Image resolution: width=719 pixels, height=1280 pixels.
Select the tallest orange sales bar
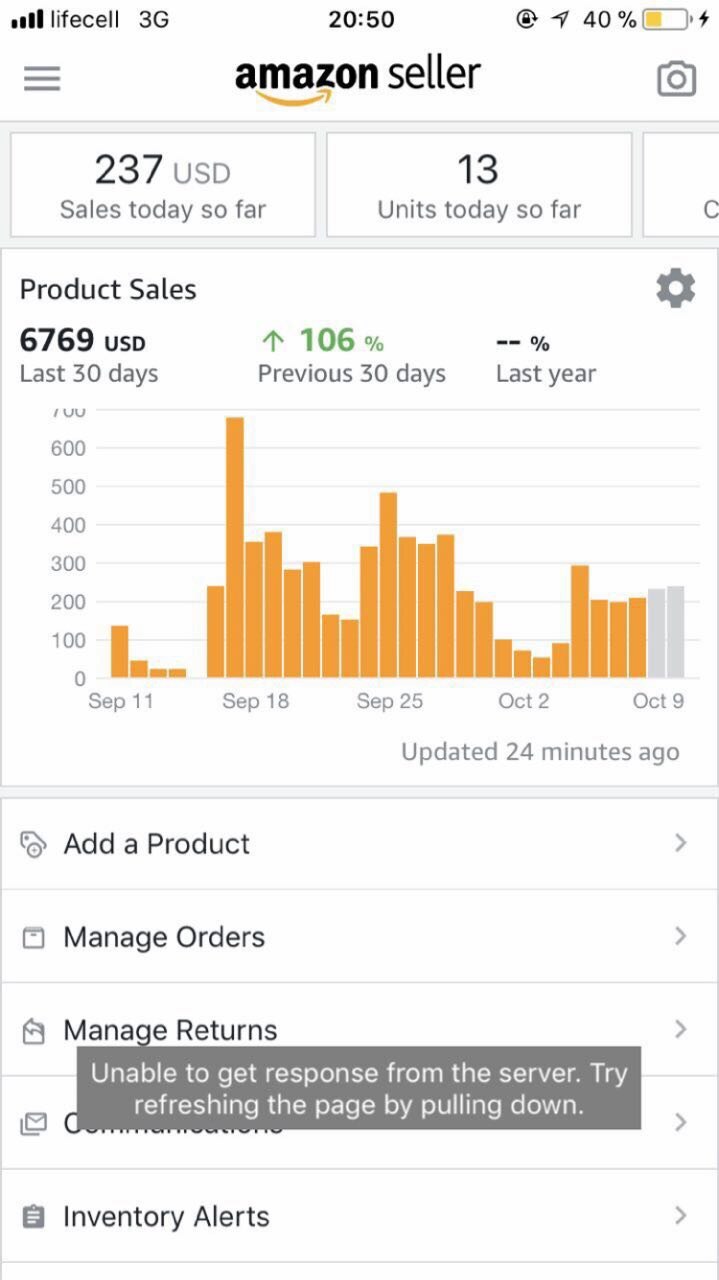point(235,548)
